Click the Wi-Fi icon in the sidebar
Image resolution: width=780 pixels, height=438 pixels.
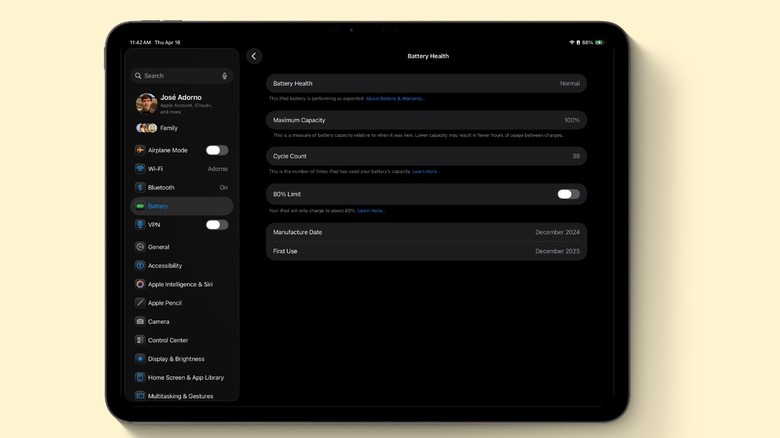[x=140, y=169]
